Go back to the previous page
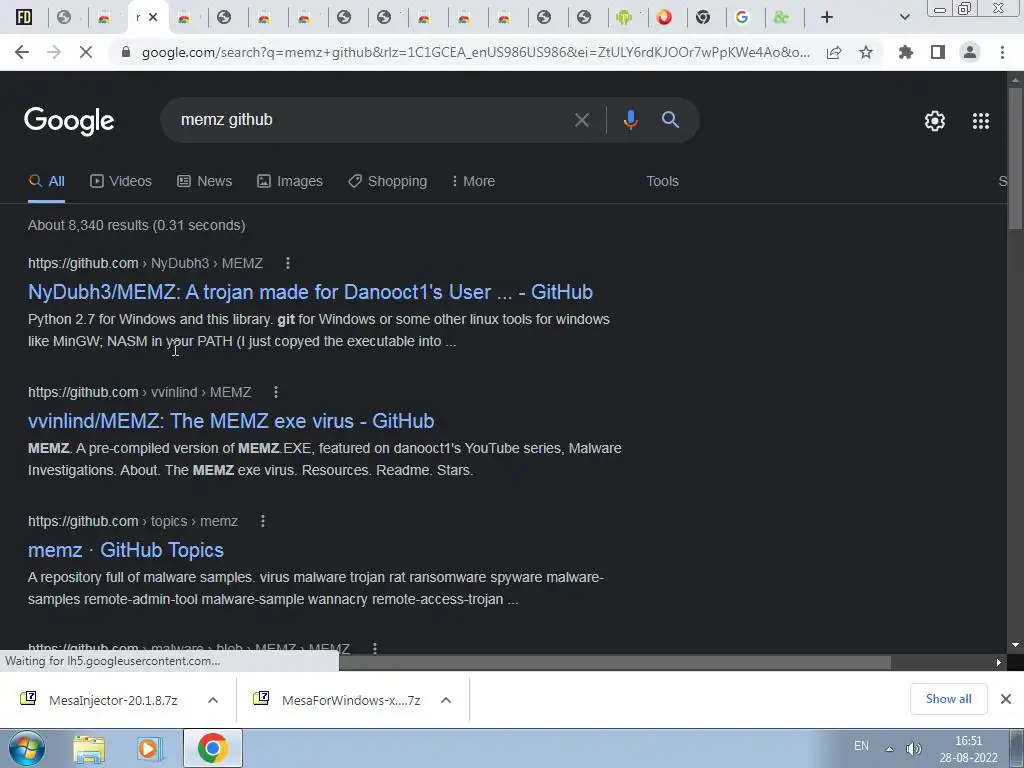This screenshot has width=1024, height=768. (22, 52)
